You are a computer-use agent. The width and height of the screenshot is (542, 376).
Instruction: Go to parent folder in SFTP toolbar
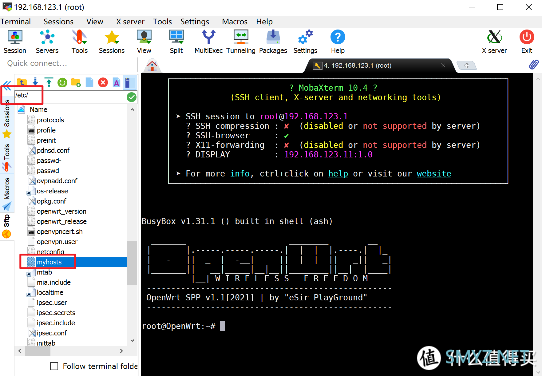pos(22,82)
